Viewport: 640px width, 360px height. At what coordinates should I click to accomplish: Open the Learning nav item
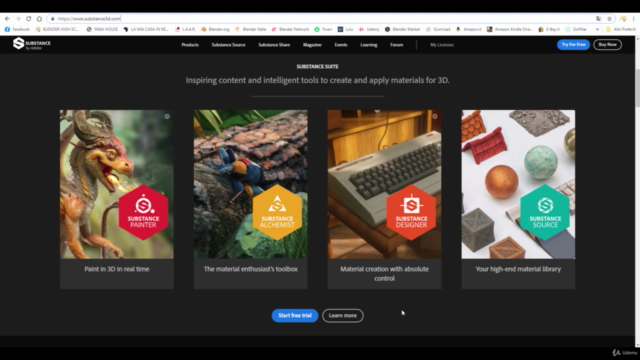[369, 45]
